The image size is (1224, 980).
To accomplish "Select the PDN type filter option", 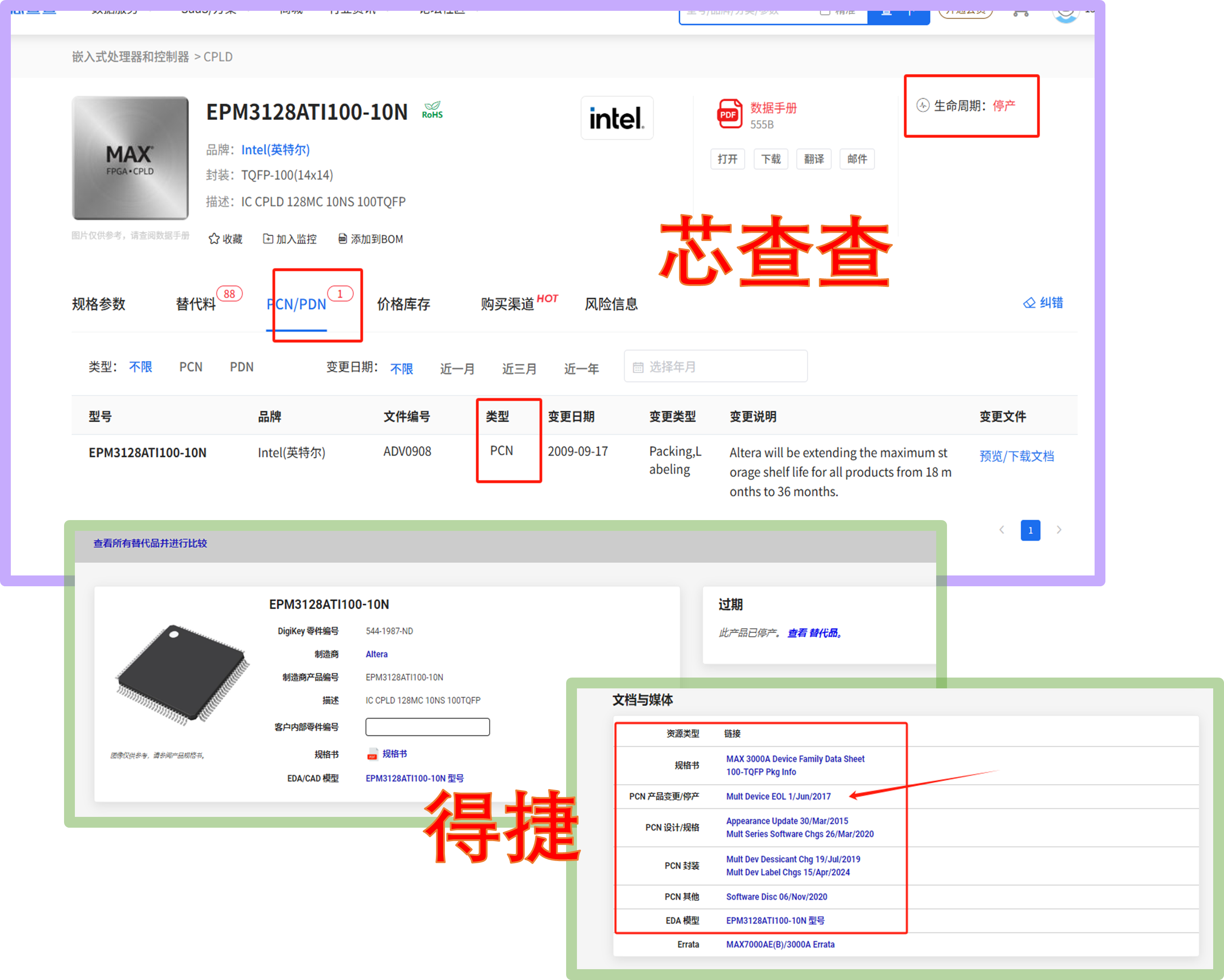I will pyautogui.click(x=241, y=367).
